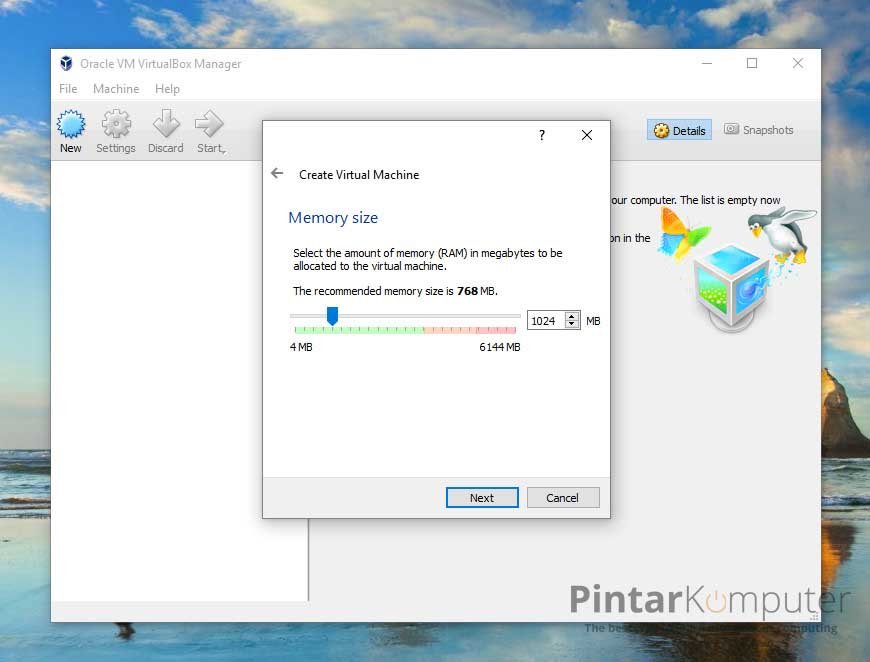Click the red zone of memory slider
The image size is (870, 662).
495,330
